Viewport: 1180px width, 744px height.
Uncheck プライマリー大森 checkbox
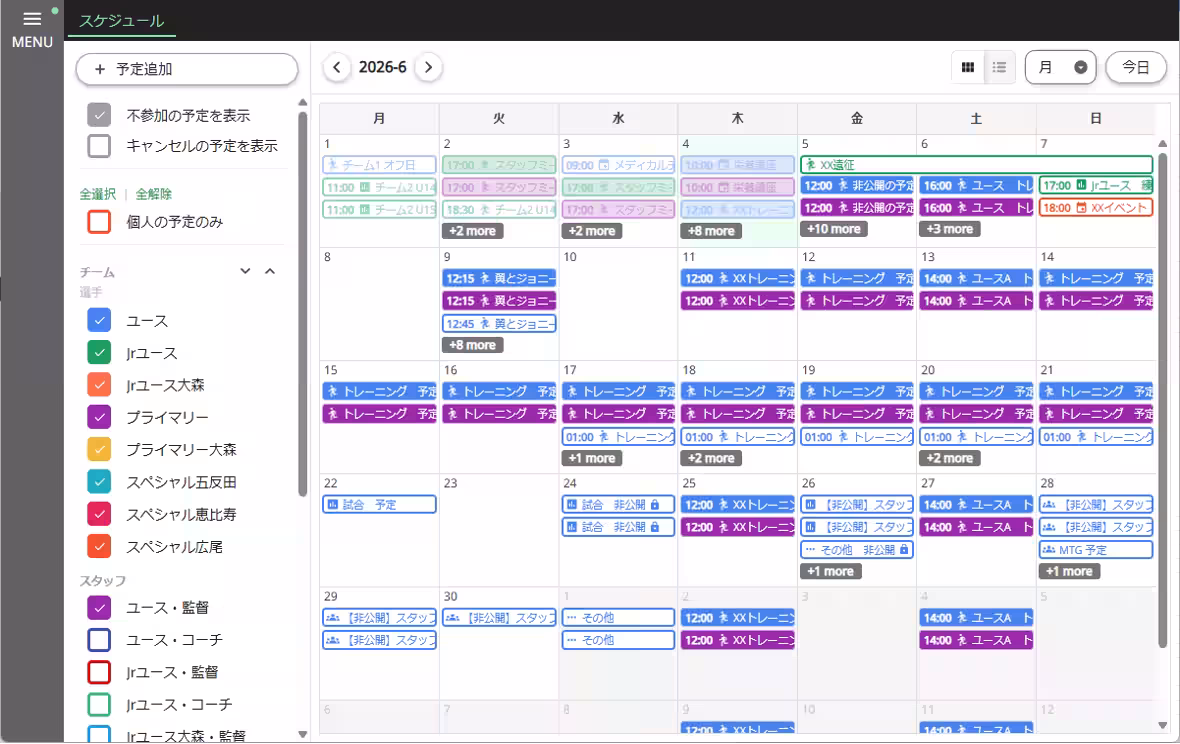click(99, 450)
